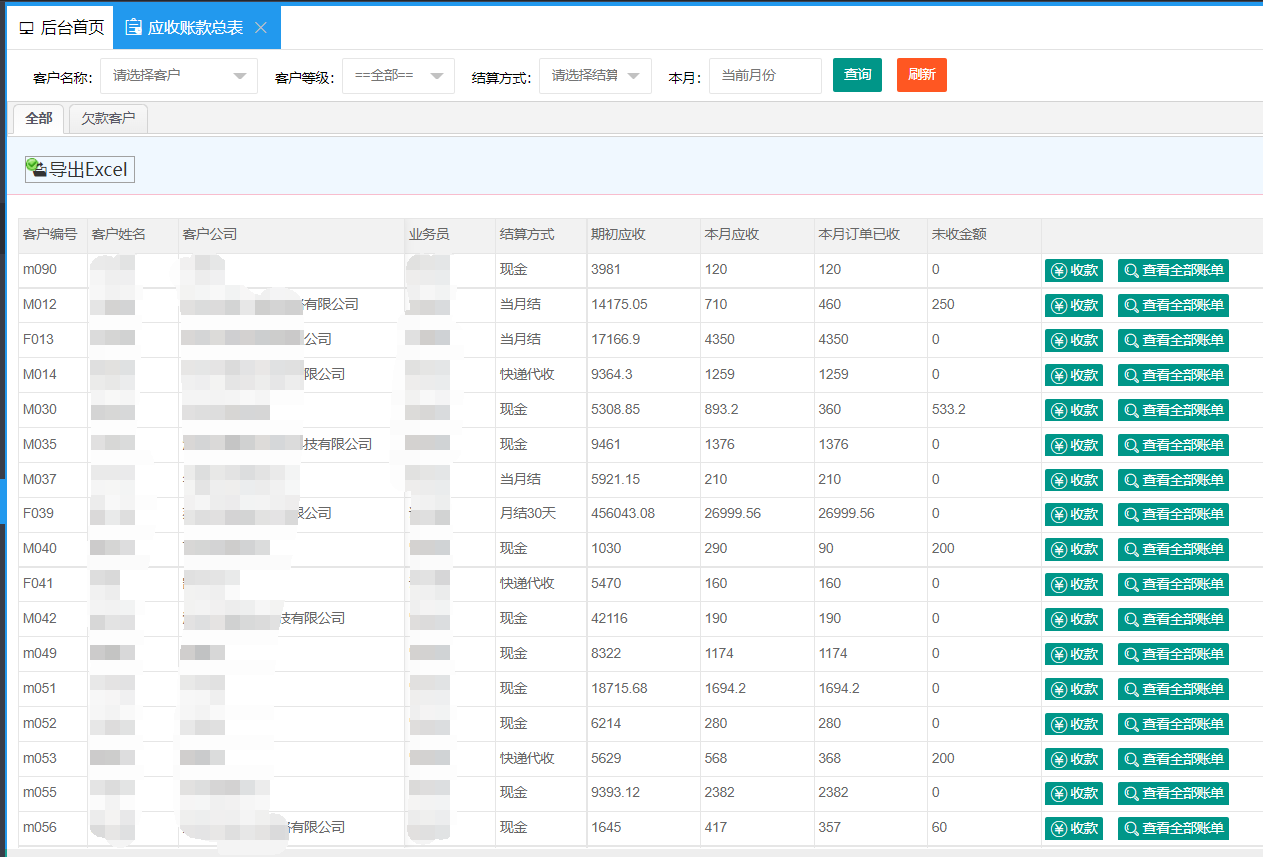This screenshot has height=857, width=1263.
Task: Switch to the 欠款客户 tab
Action: pos(108,118)
